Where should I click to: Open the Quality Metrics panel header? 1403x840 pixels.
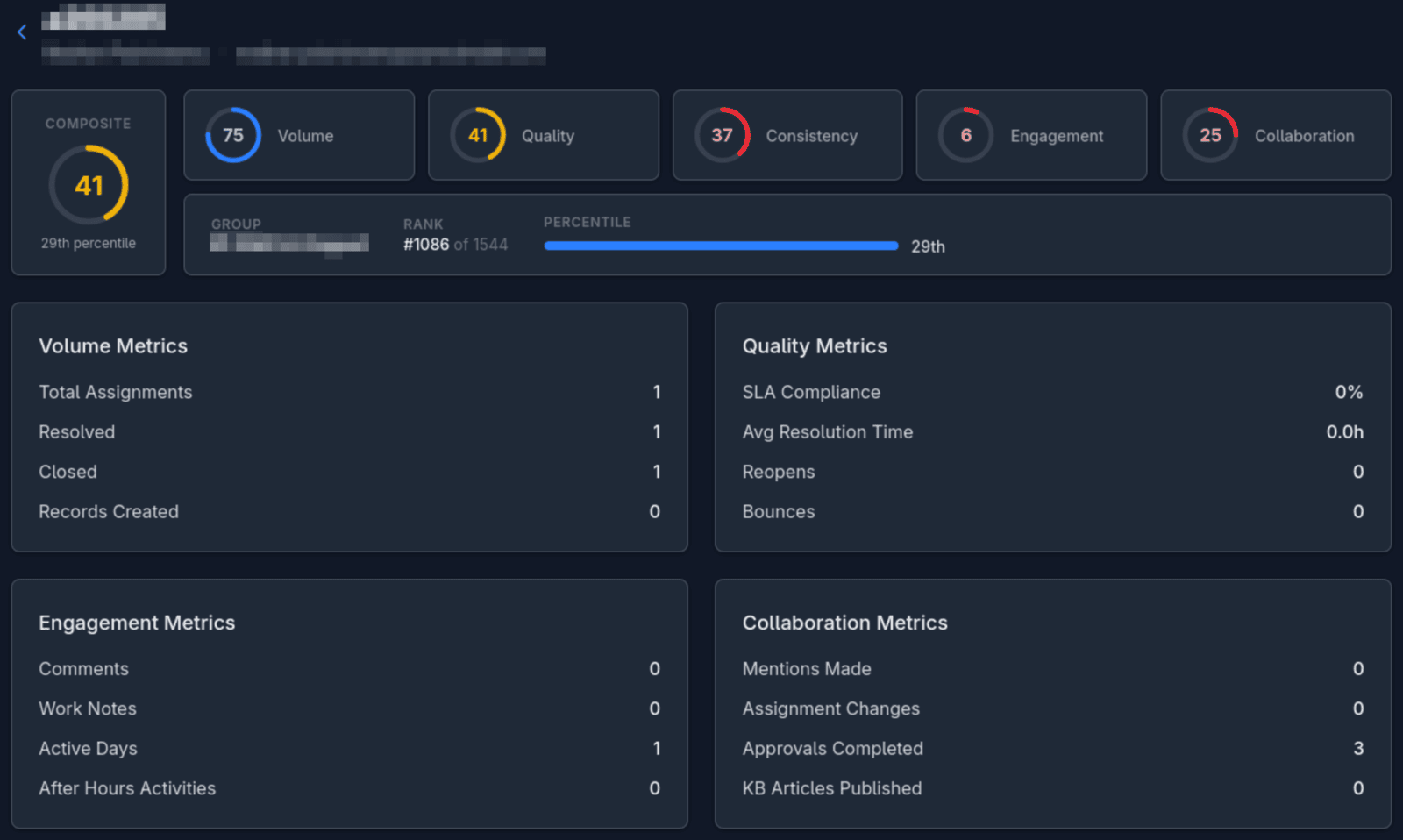(x=815, y=345)
